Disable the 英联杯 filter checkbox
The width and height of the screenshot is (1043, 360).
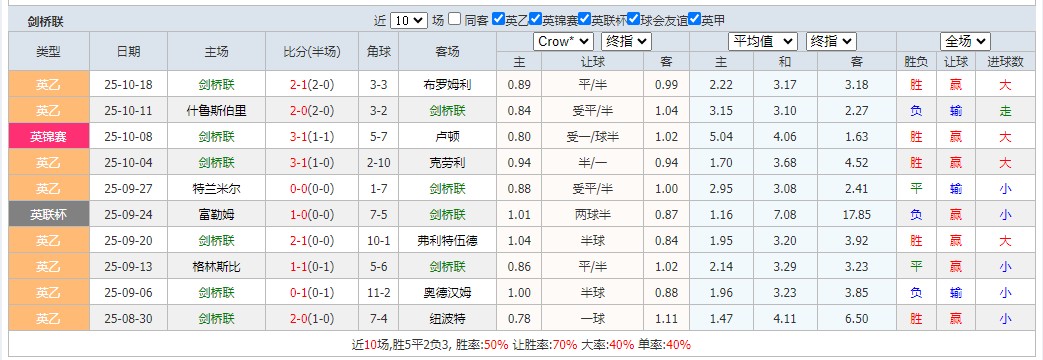(585, 19)
